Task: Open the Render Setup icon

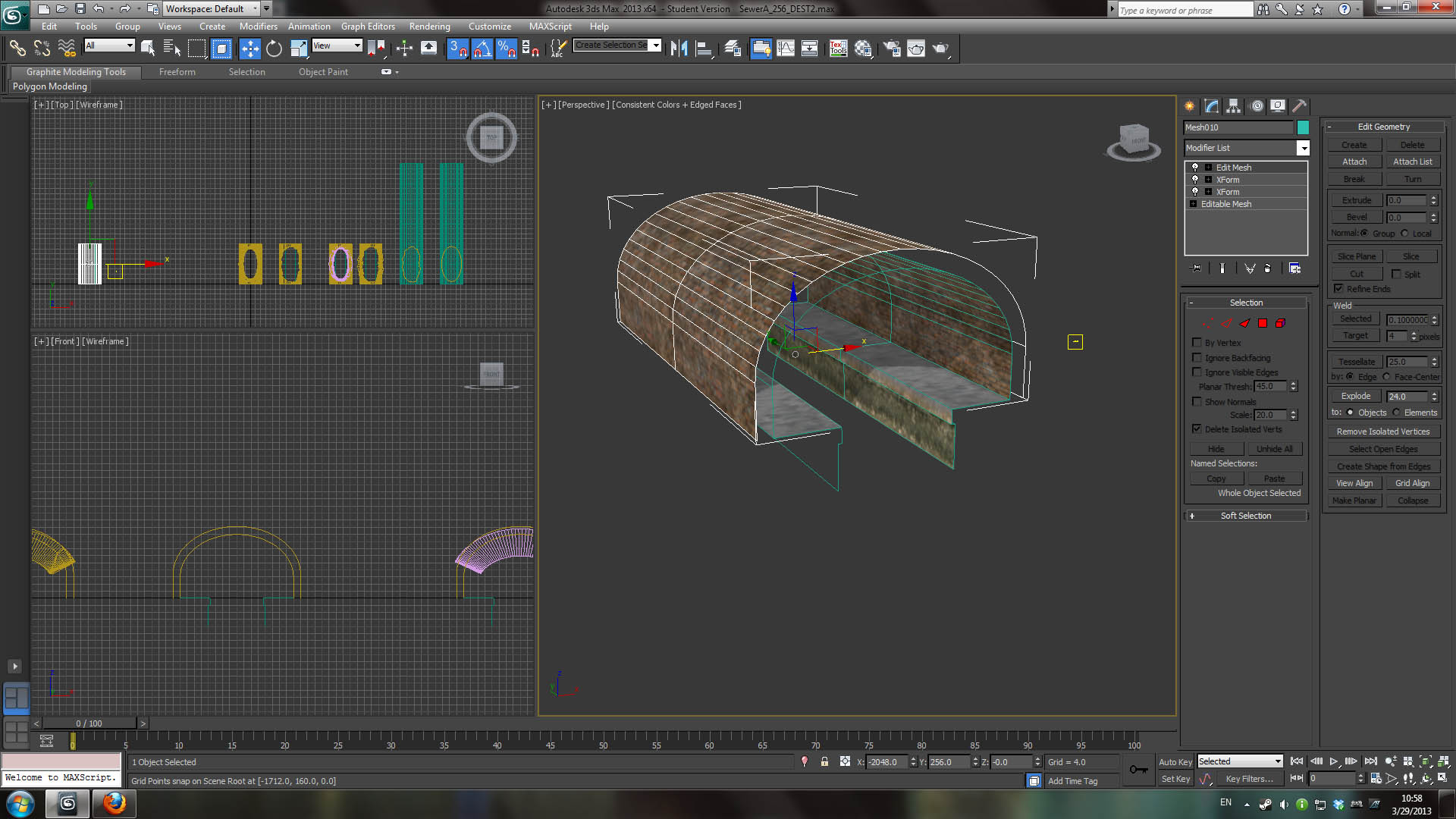Action: click(892, 49)
